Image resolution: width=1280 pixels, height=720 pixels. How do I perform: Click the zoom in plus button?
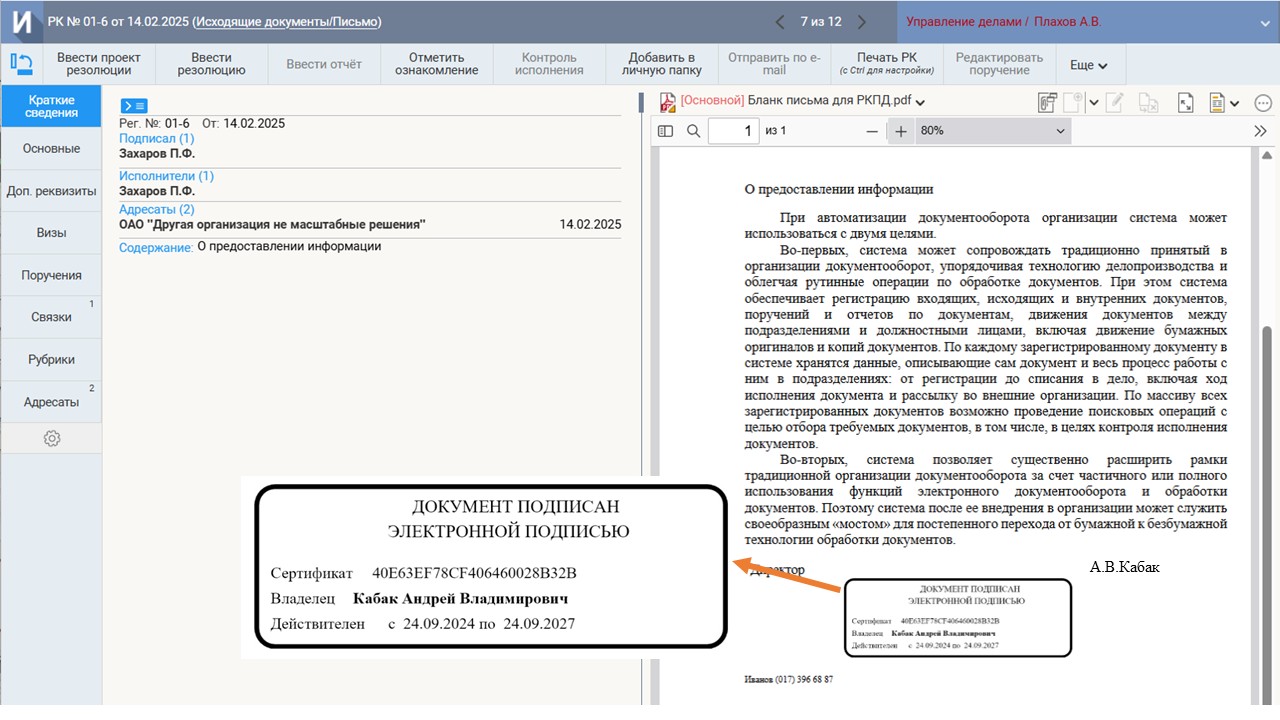[901, 131]
